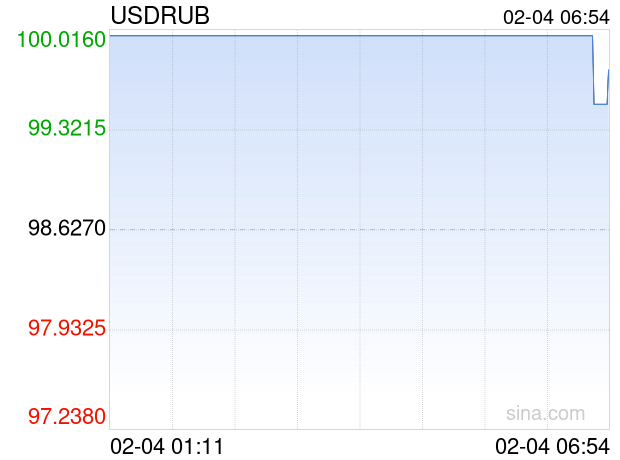Click the 02-04 06:54 timestamp at top right
The image size is (620, 460).
point(556,17)
